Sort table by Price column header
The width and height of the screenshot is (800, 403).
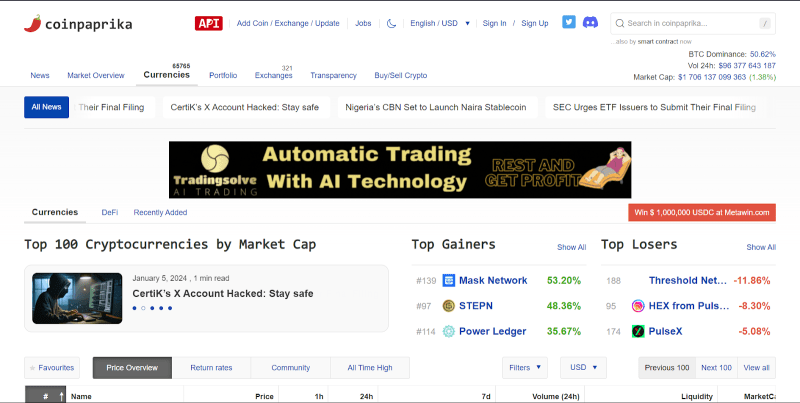tap(264, 396)
